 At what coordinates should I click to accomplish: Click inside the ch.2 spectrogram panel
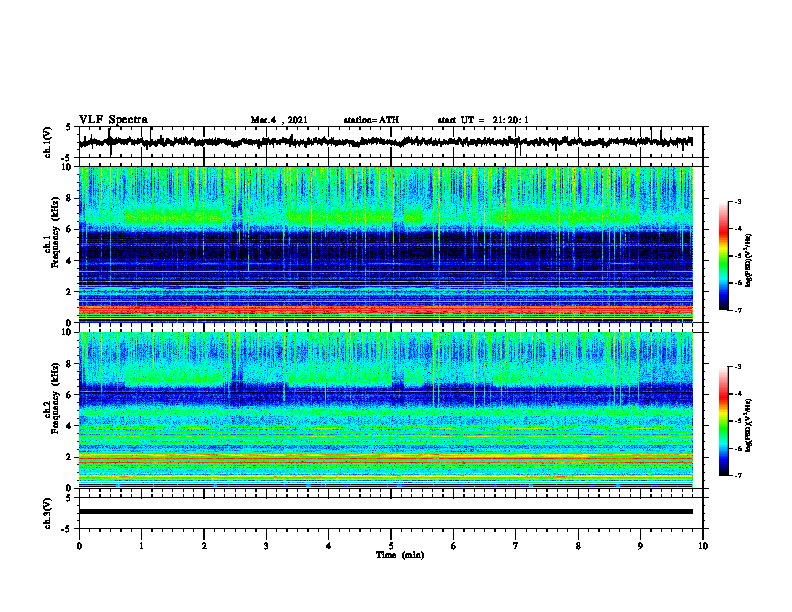point(385,410)
